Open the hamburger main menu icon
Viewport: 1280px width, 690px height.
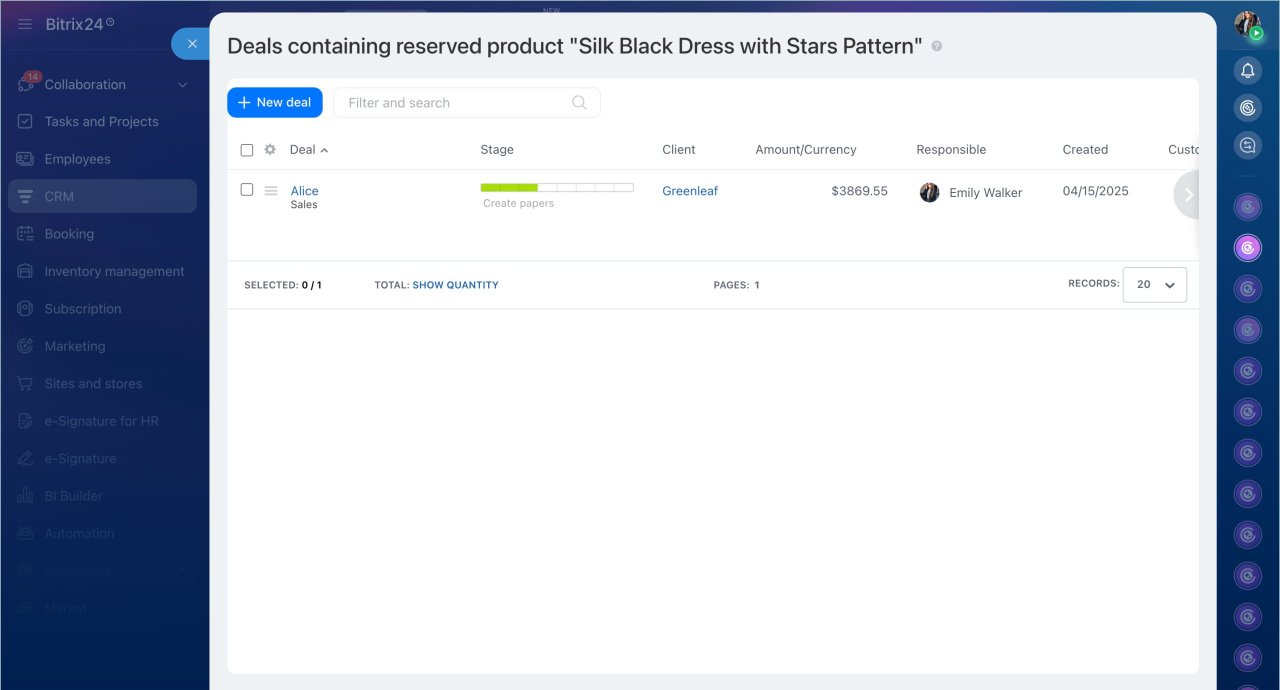(x=25, y=24)
